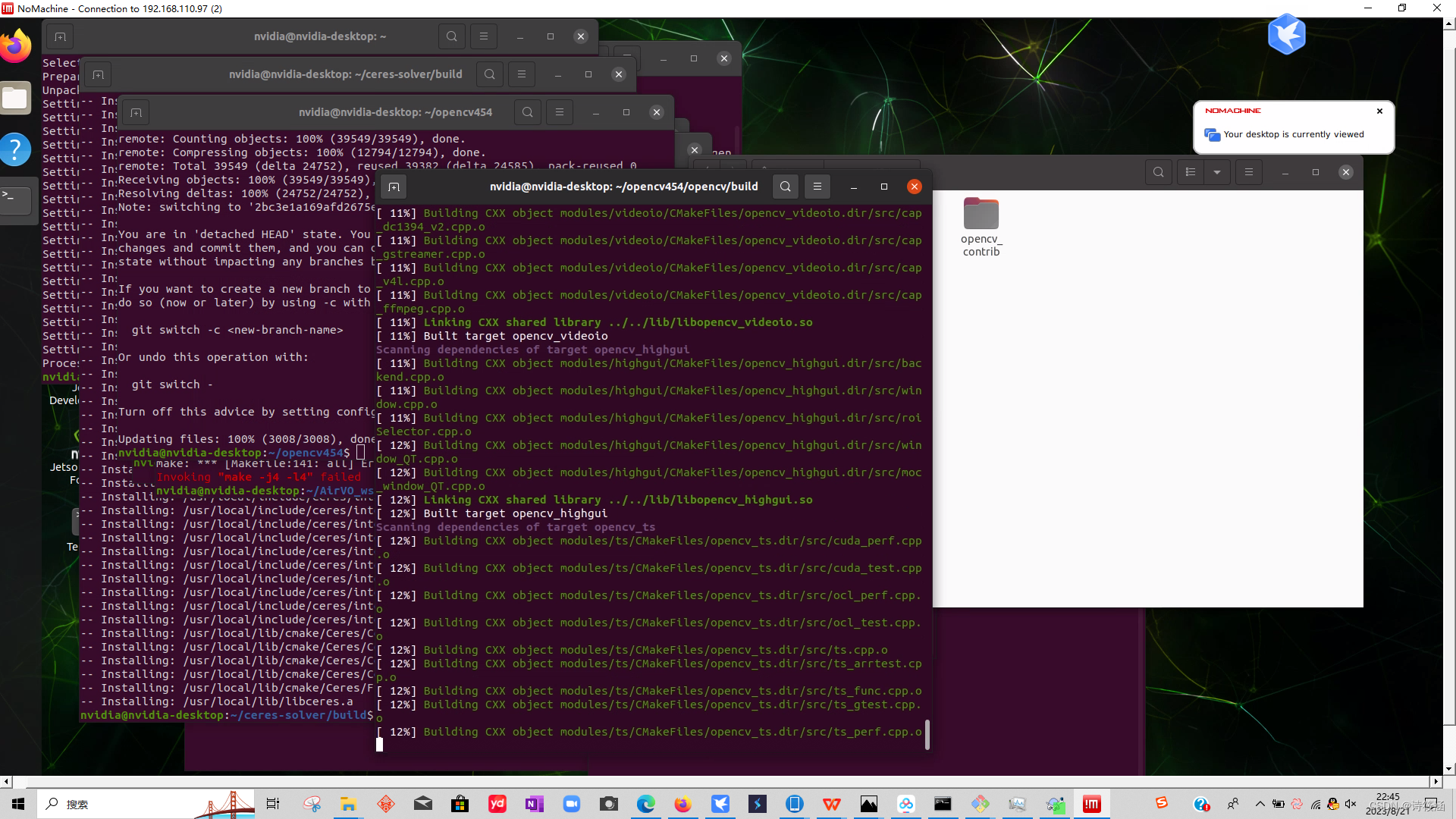This screenshot has height=819, width=1456.
Task: Open menu in opencv454 terminal window
Action: point(560,112)
